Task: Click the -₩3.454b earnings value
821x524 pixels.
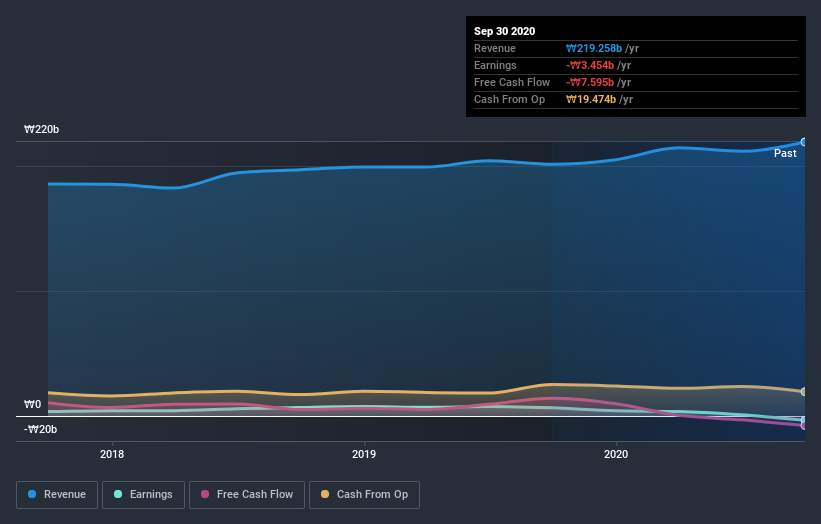Action: coord(590,65)
